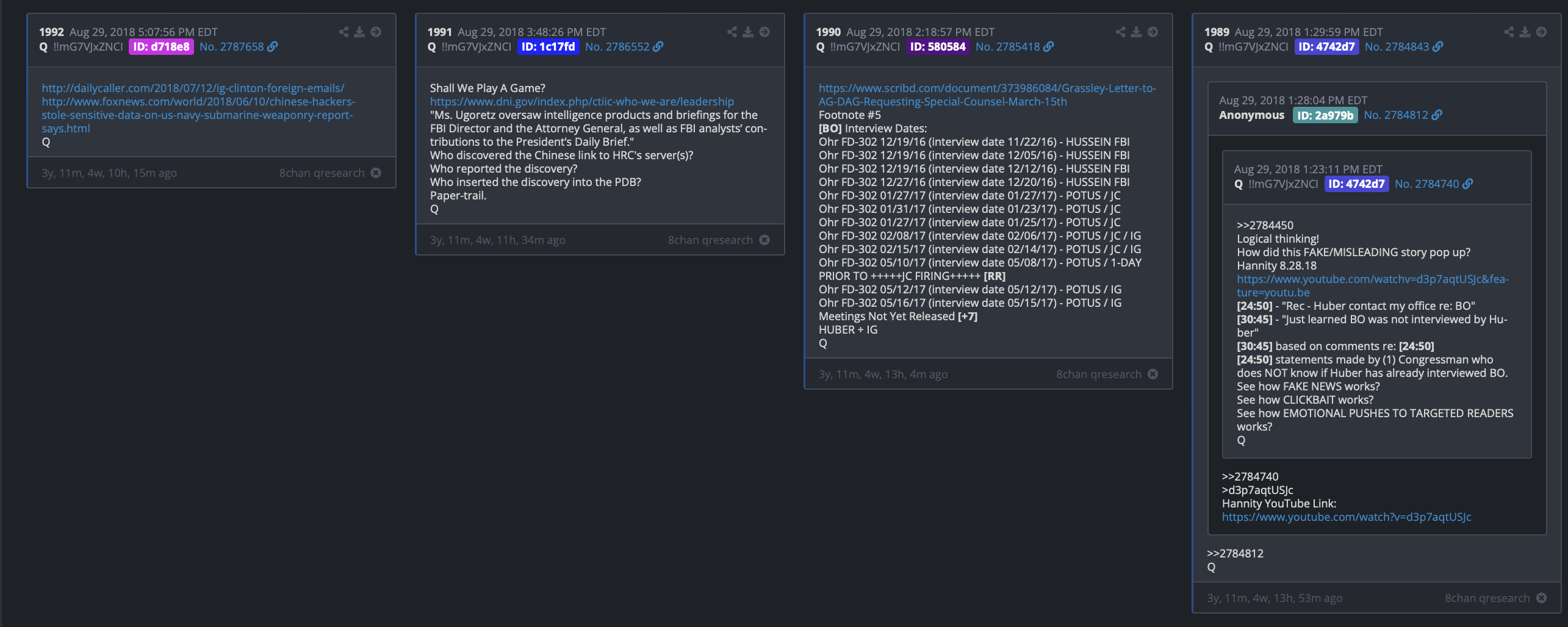Click the share icon on post 1989

click(x=1509, y=32)
